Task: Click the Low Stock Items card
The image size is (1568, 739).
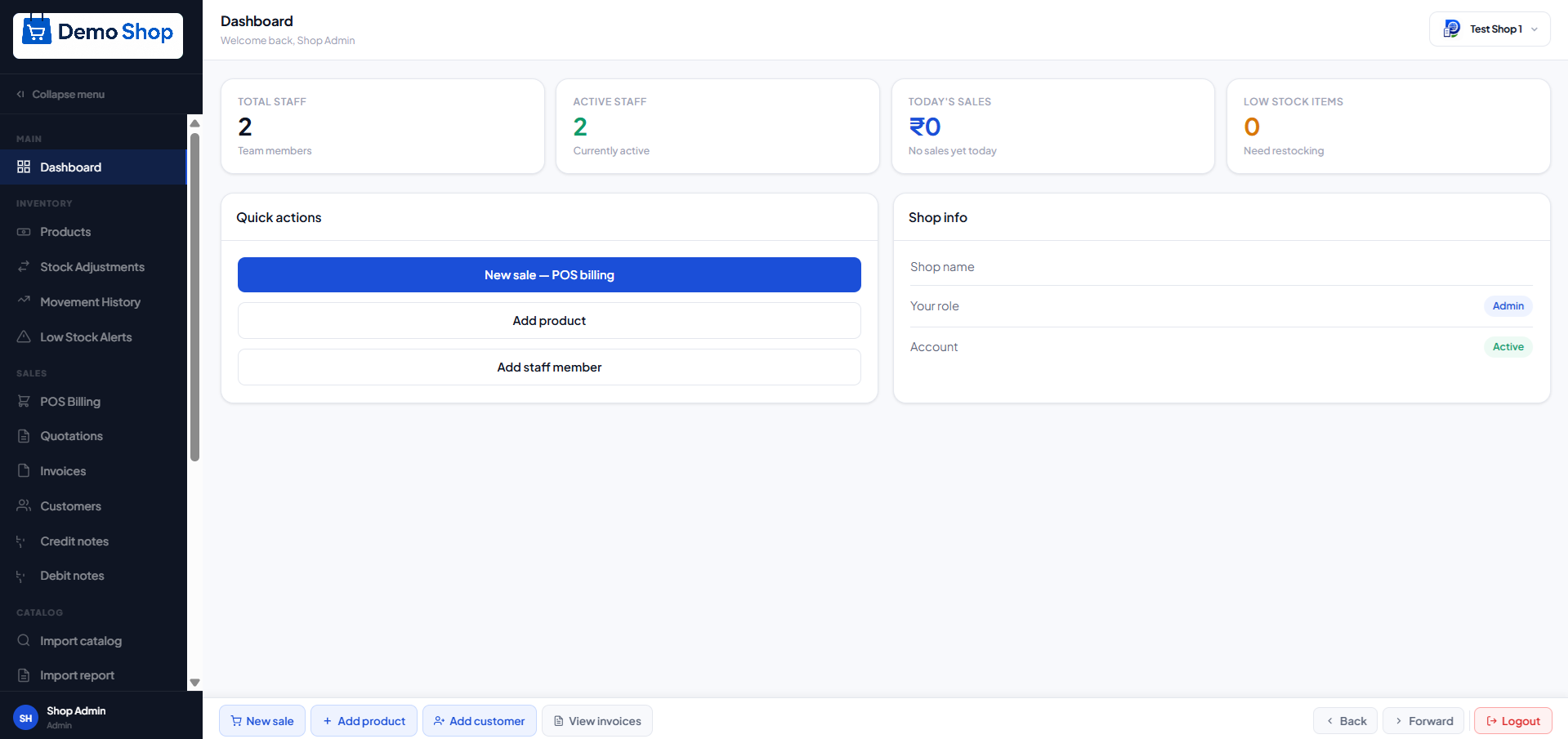Action: click(1388, 127)
